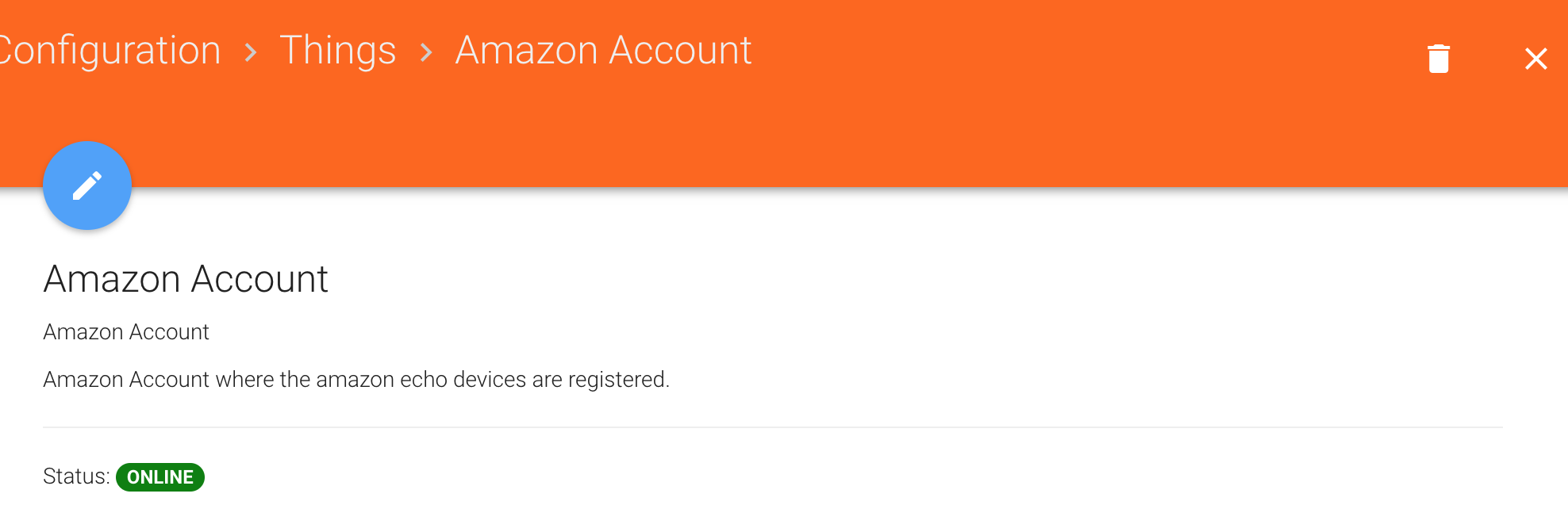1568x528 pixels.
Task: Open the Things breadcrumb link
Action: click(337, 51)
